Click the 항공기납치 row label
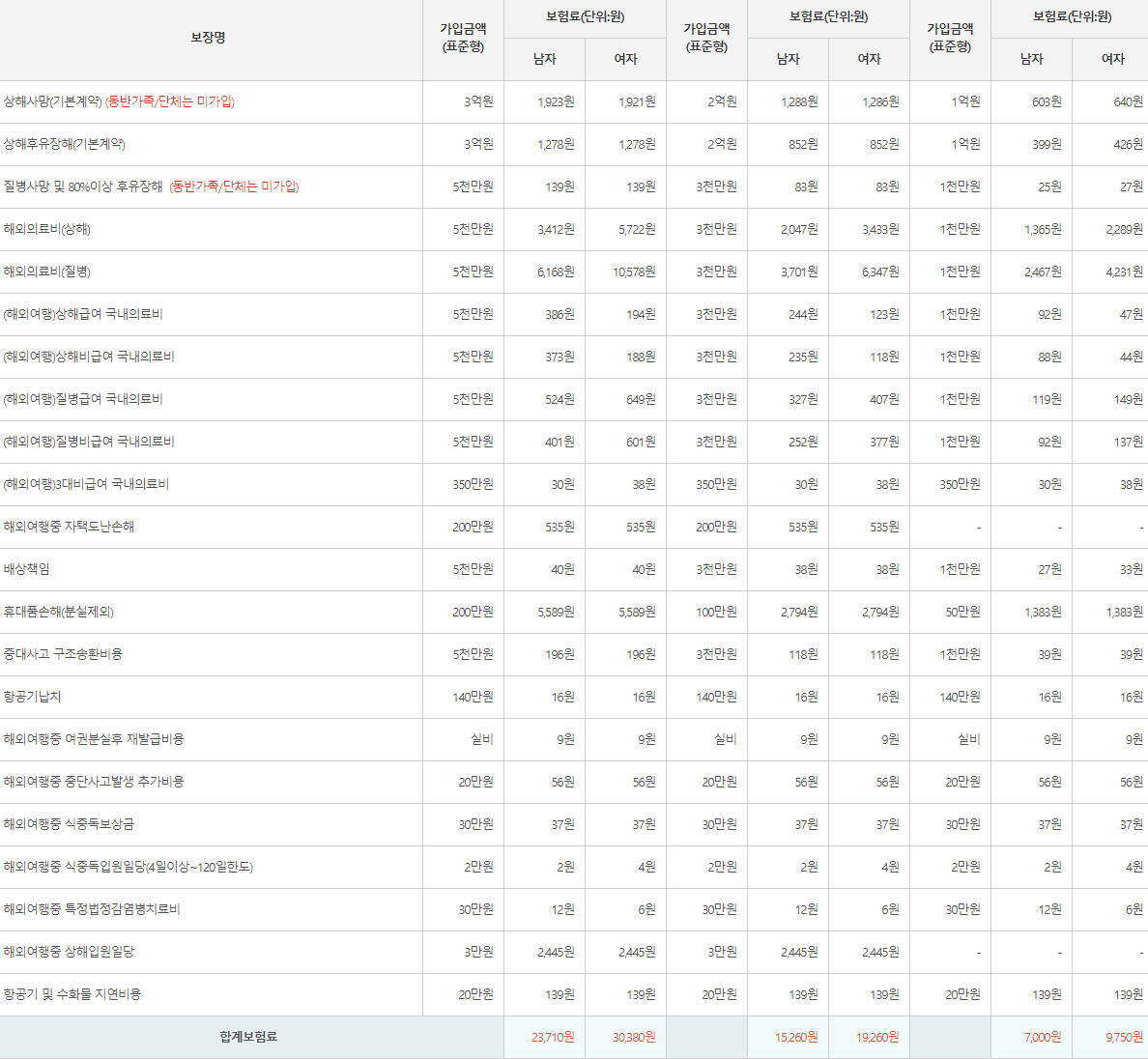 [x=32, y=696]
